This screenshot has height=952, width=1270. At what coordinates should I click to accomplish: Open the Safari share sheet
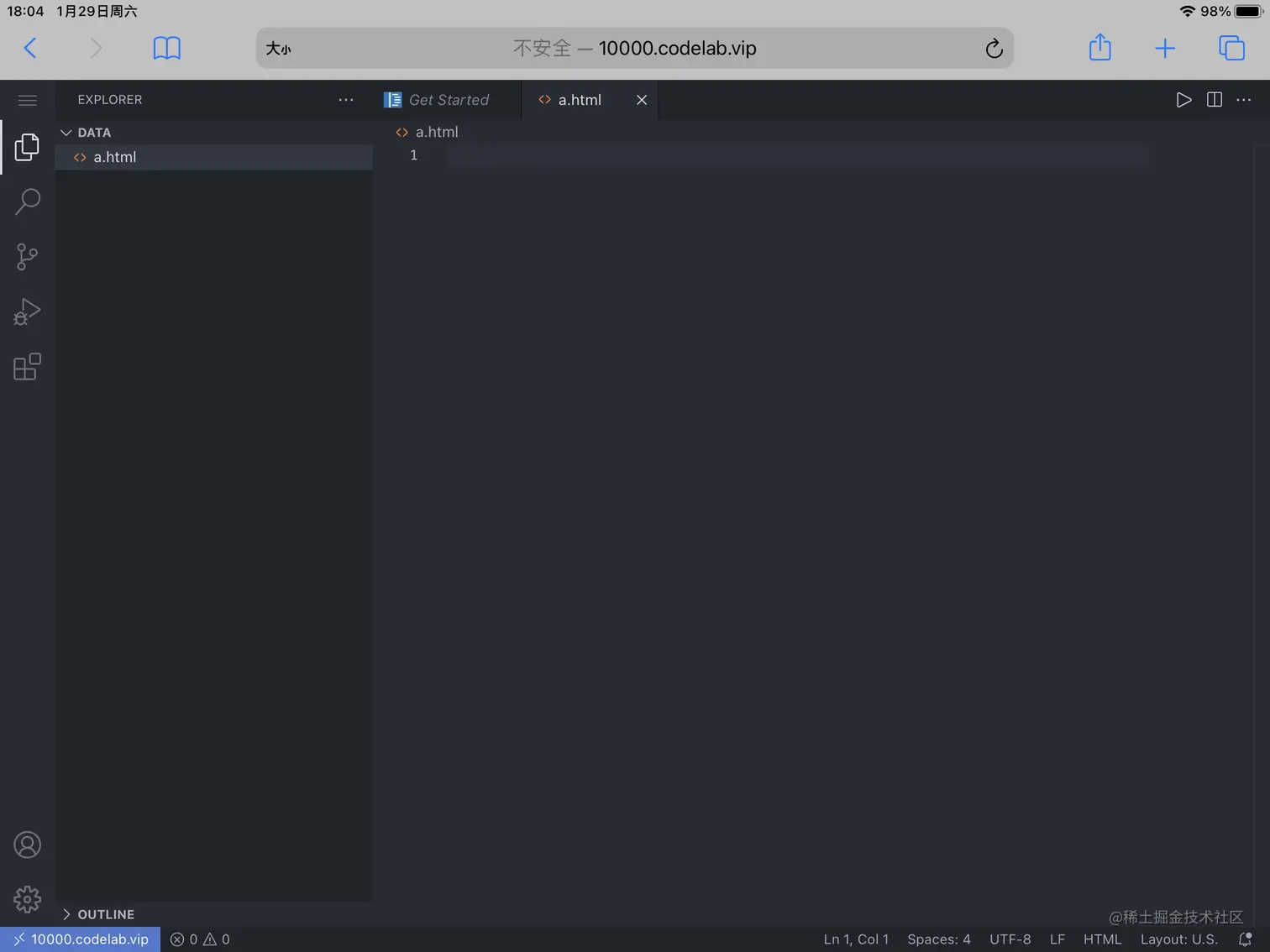tap(1100, 47)
